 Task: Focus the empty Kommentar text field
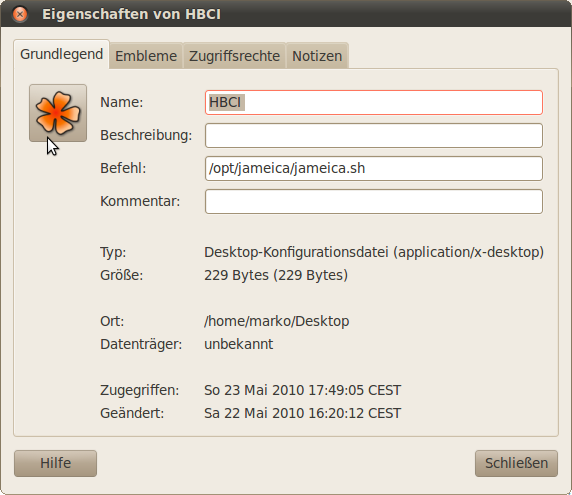[x=374, y=201]
